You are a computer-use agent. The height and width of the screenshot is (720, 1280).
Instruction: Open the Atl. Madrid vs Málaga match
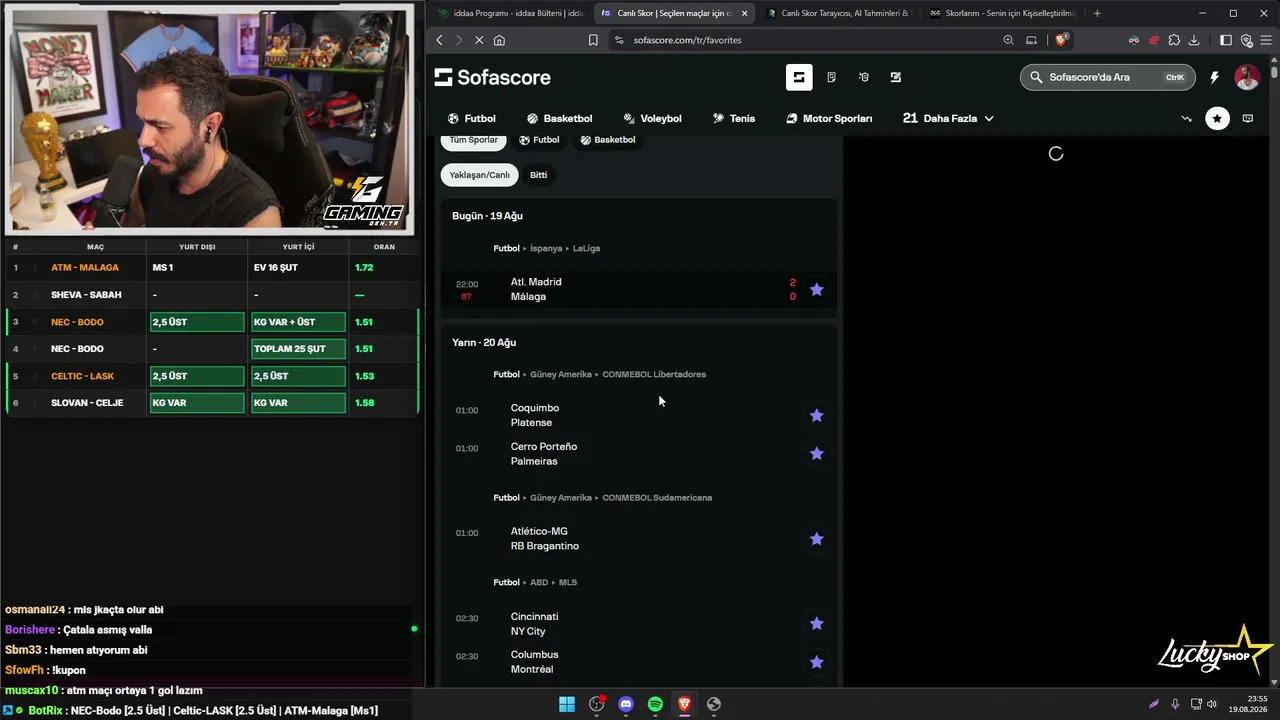click(638, 289)
